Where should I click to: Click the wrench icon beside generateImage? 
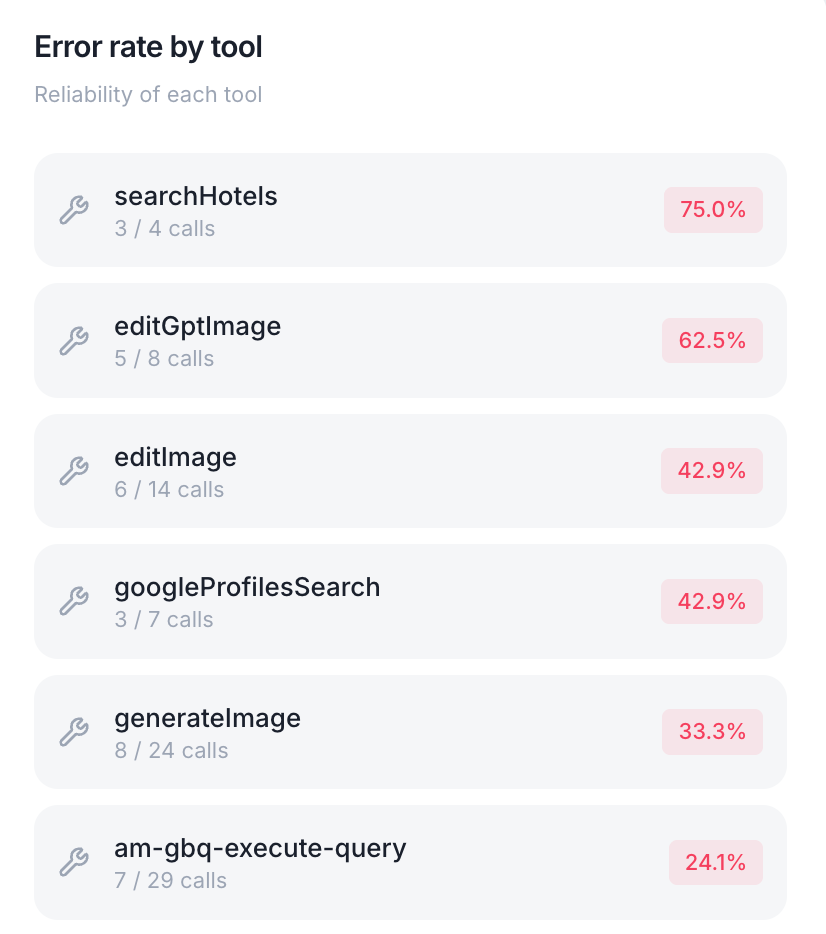tap(74, 732)
